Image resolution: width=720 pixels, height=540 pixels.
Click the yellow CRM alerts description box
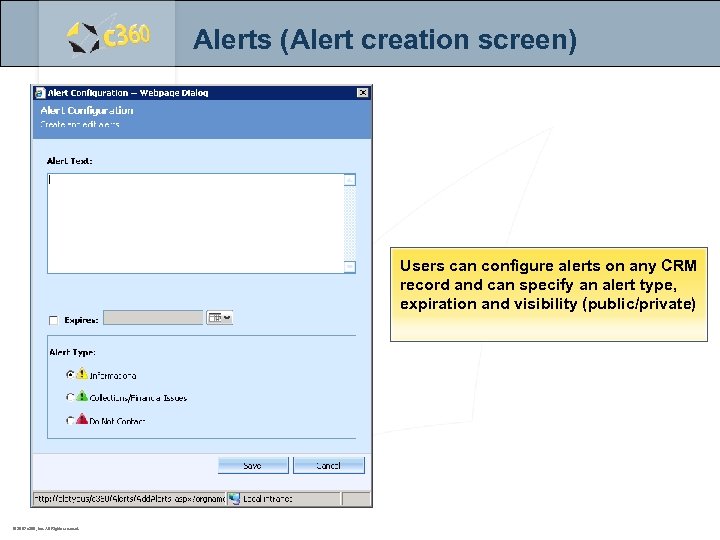coord(549,294)
